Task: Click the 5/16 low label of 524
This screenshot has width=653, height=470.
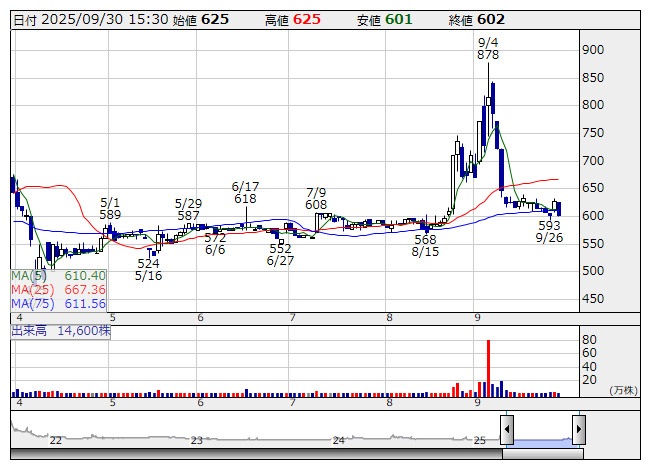Action: [x=148, y=270]
